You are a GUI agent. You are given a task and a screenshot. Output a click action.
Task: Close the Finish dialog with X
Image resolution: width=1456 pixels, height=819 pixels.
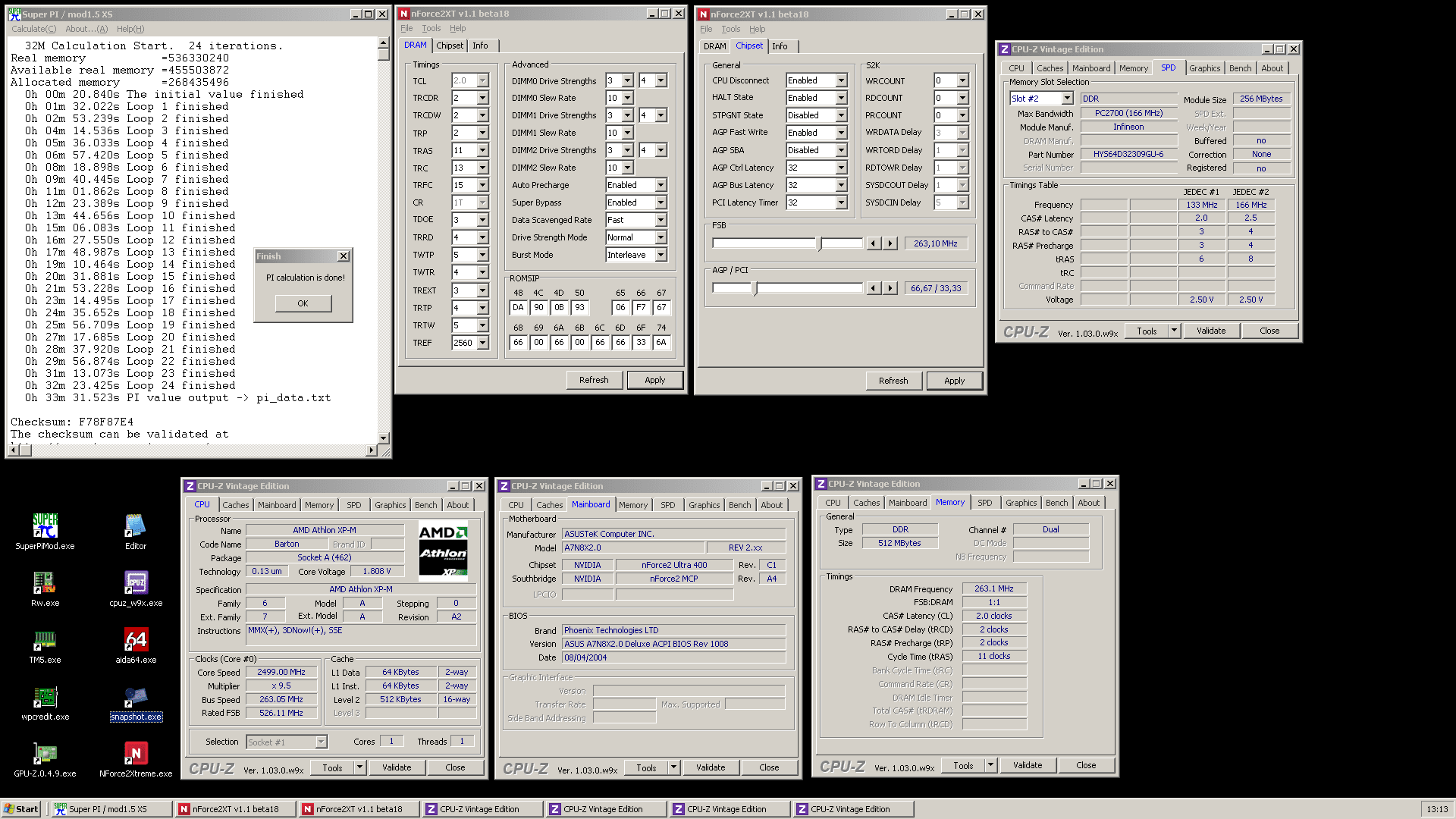[x=343, y=256]
